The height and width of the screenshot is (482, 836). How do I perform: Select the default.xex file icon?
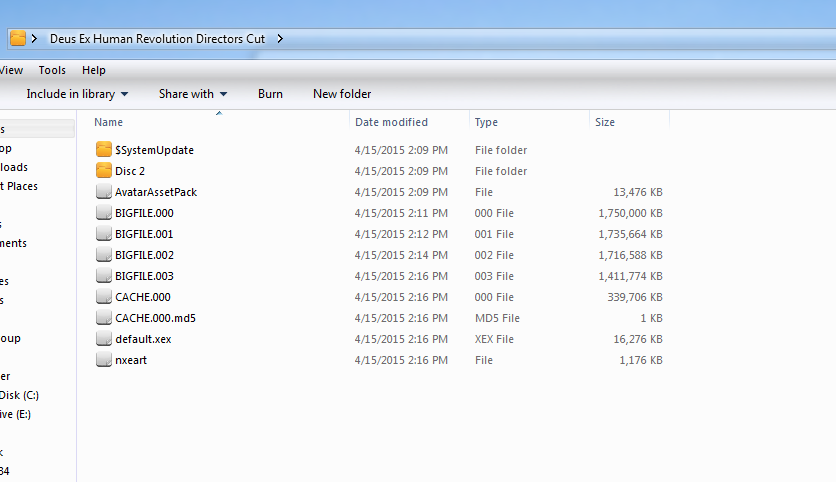(104, 339)
